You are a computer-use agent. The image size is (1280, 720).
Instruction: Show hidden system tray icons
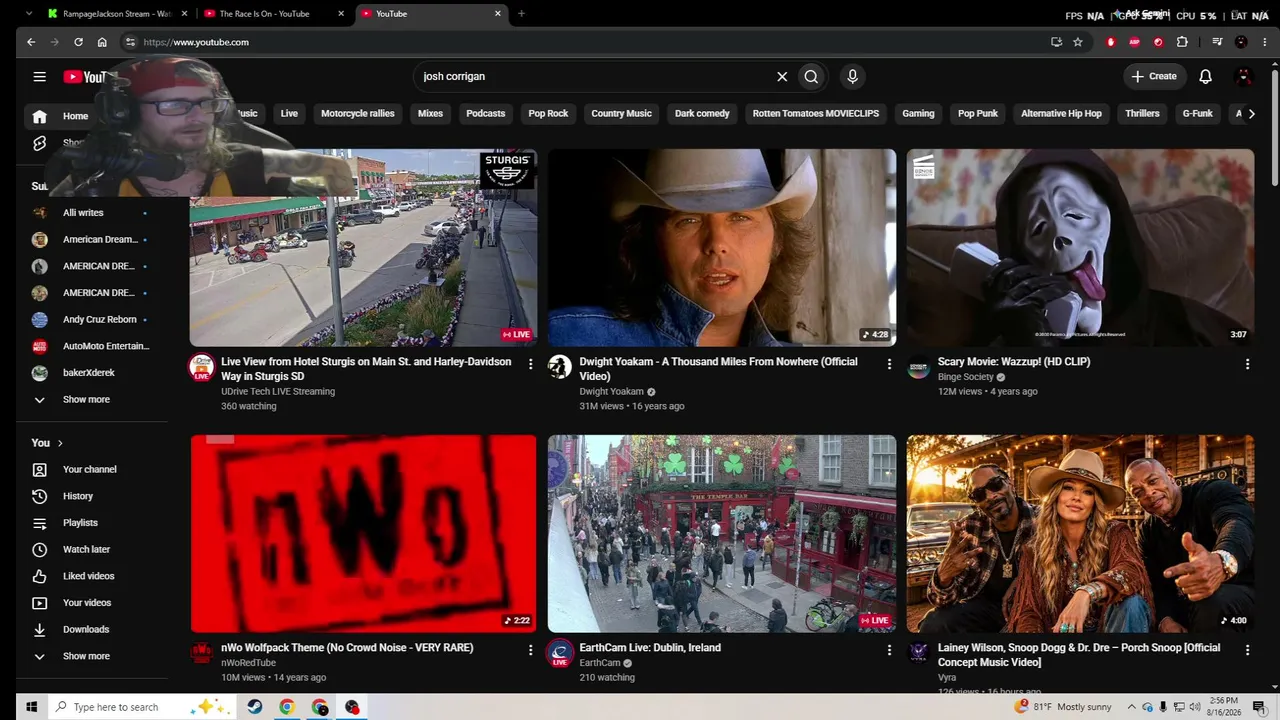[1132, 707]
